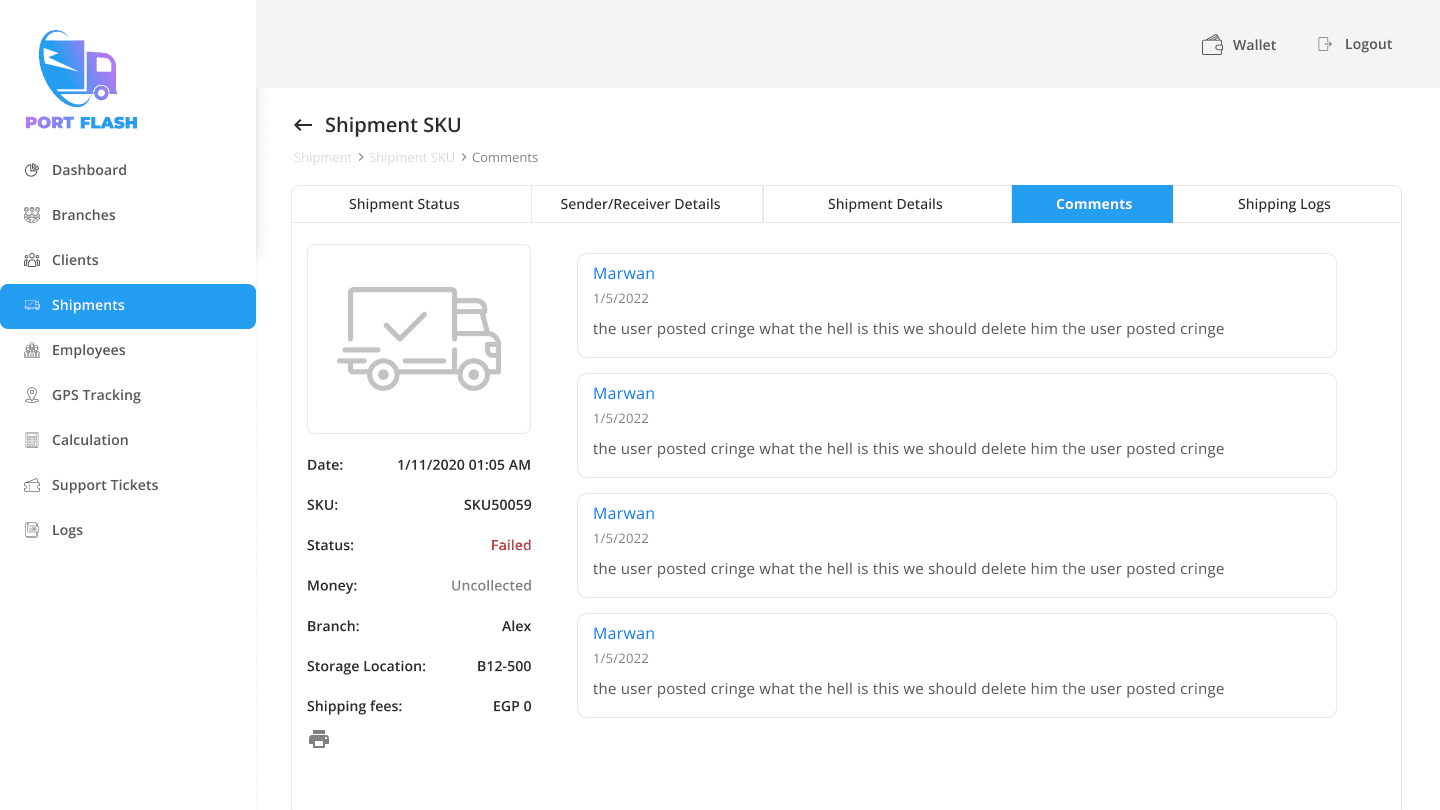
Task: Open the Wallet icon in header
Action: point(1212,45)
